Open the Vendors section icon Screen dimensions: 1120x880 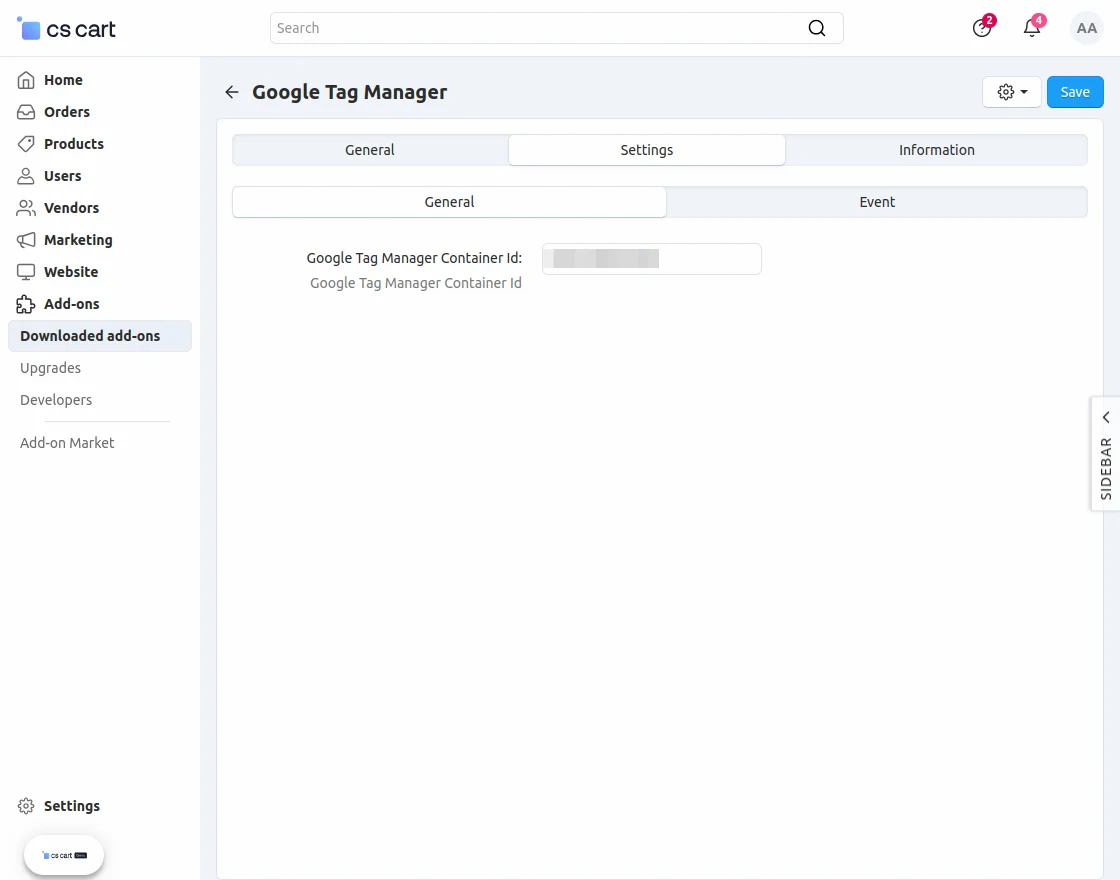(x=25, y=208)
